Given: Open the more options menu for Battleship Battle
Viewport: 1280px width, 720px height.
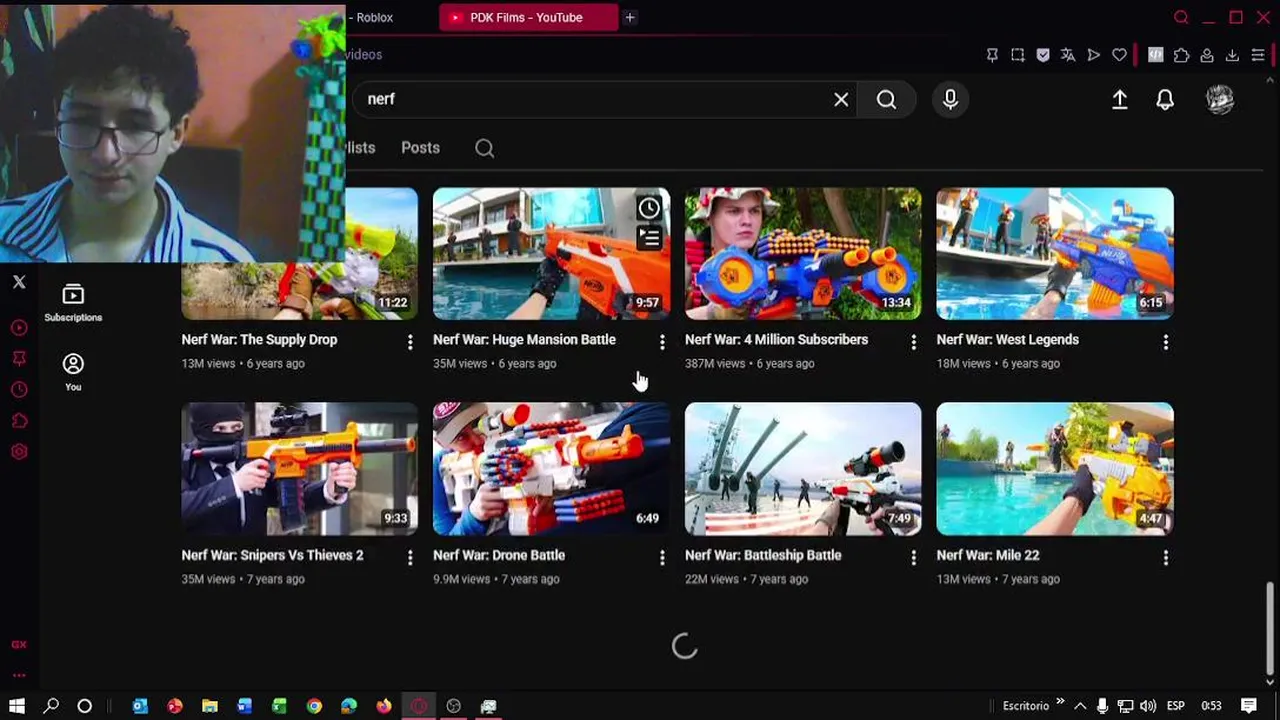Looking at the screenshot, I should pos(913,558).
